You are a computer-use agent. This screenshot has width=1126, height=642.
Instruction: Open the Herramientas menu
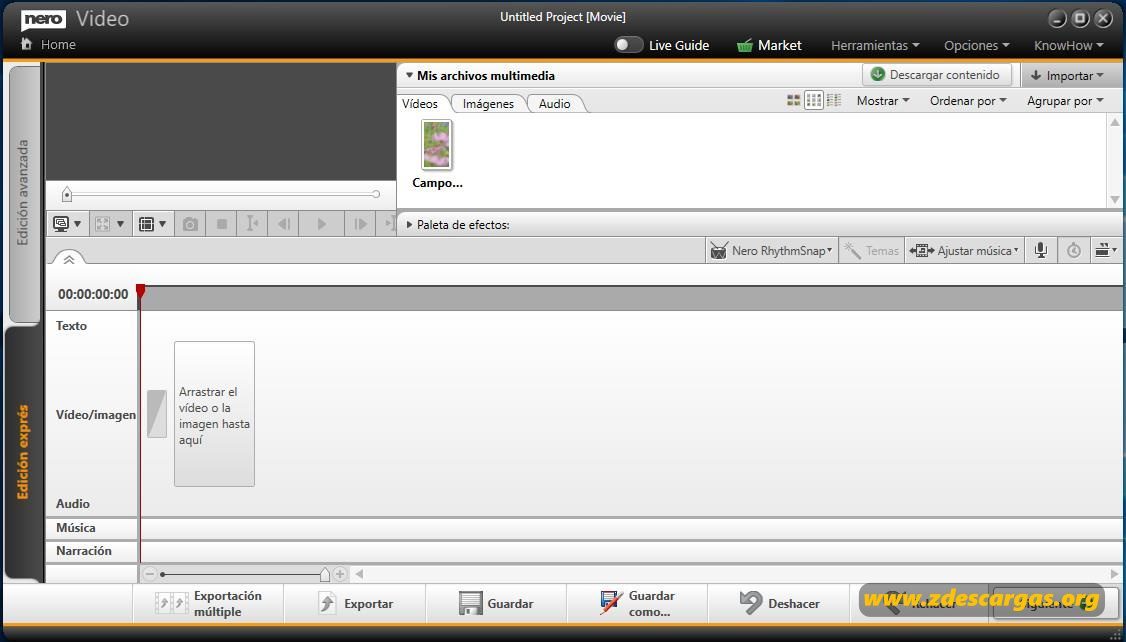(875, 45)
